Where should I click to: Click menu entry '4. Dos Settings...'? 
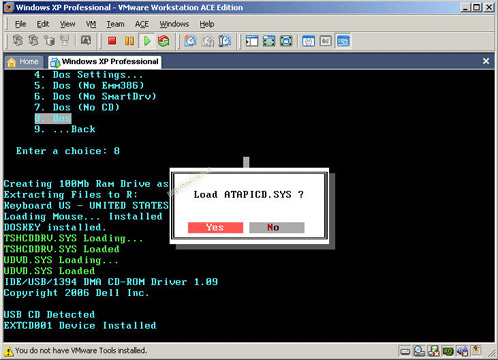click(88, 75)
